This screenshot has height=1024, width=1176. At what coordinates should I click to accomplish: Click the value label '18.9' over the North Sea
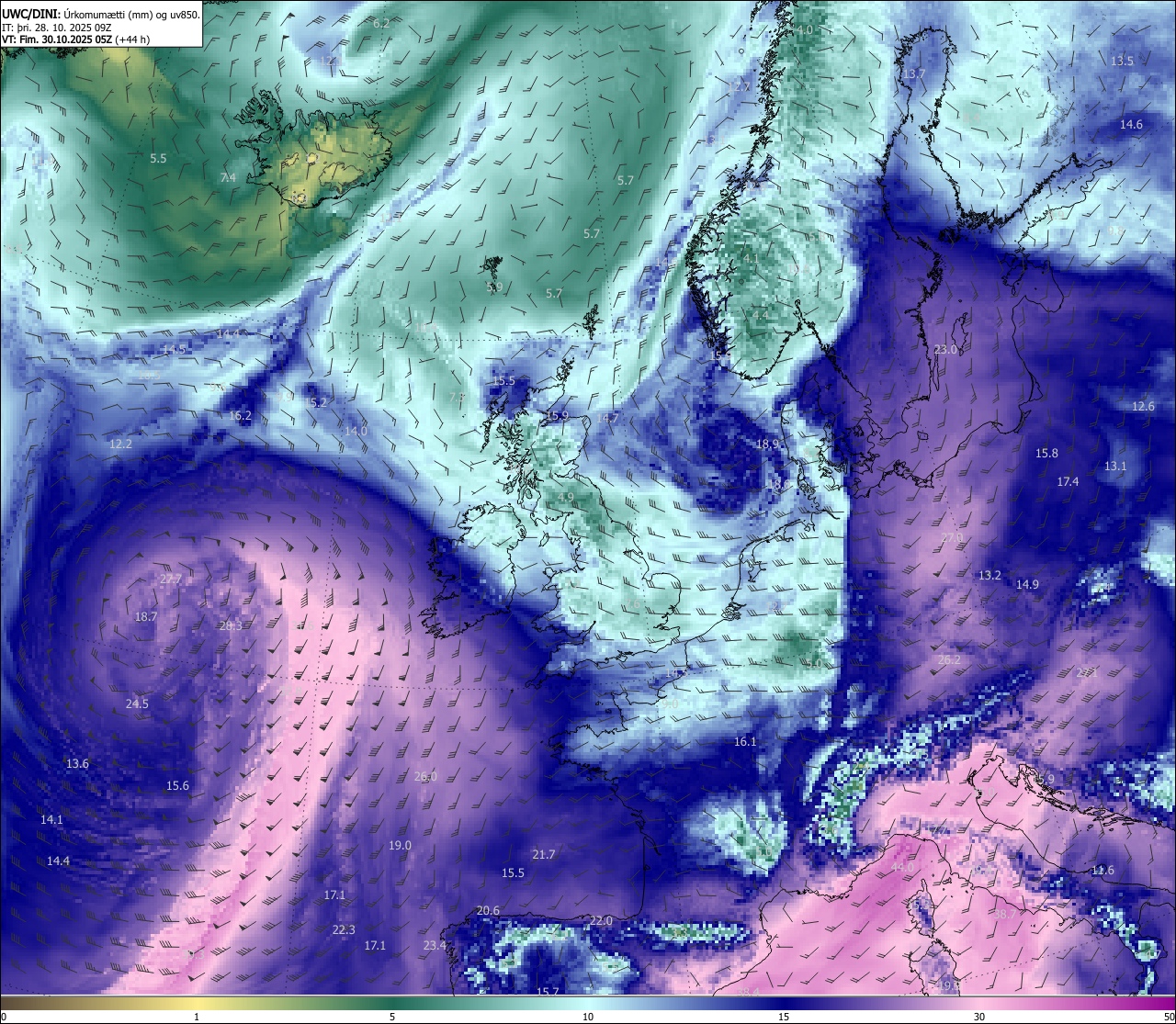click(767, 443)
